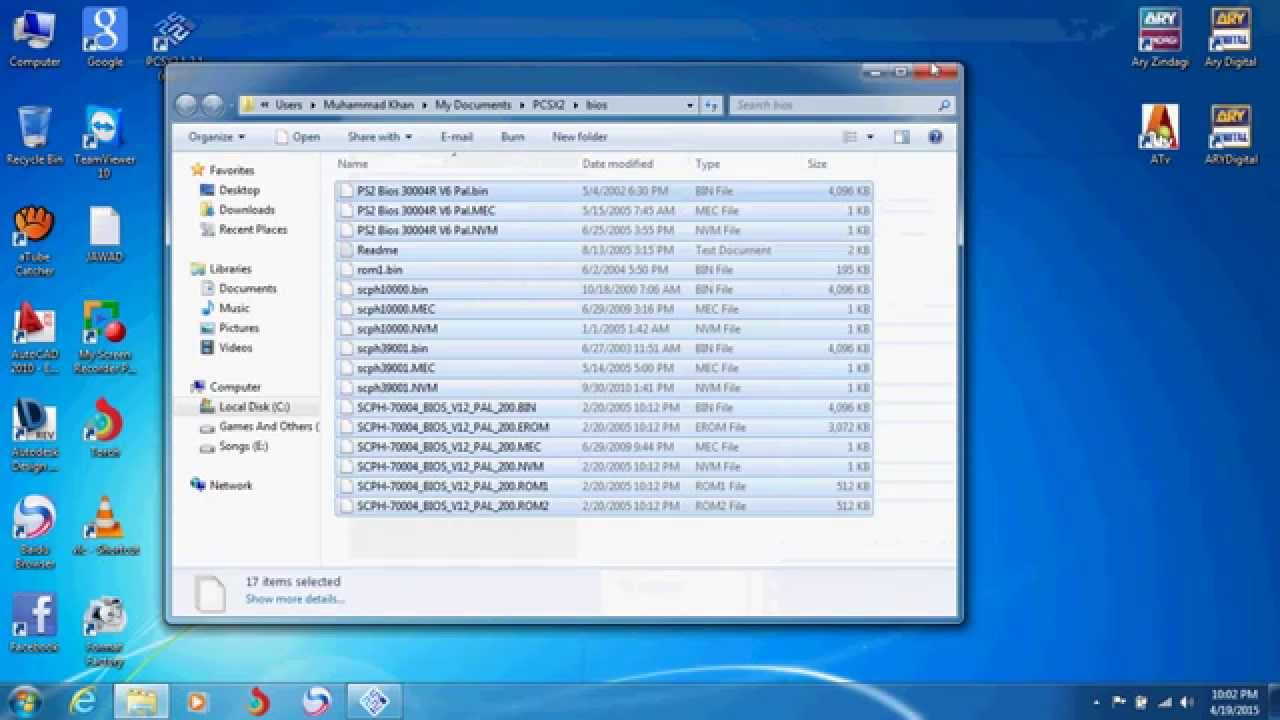Screen dimensions: 1280x720
Task: Open the AutoCAD 2010 desktop shortcut
Action: click(x=34, y=338)
